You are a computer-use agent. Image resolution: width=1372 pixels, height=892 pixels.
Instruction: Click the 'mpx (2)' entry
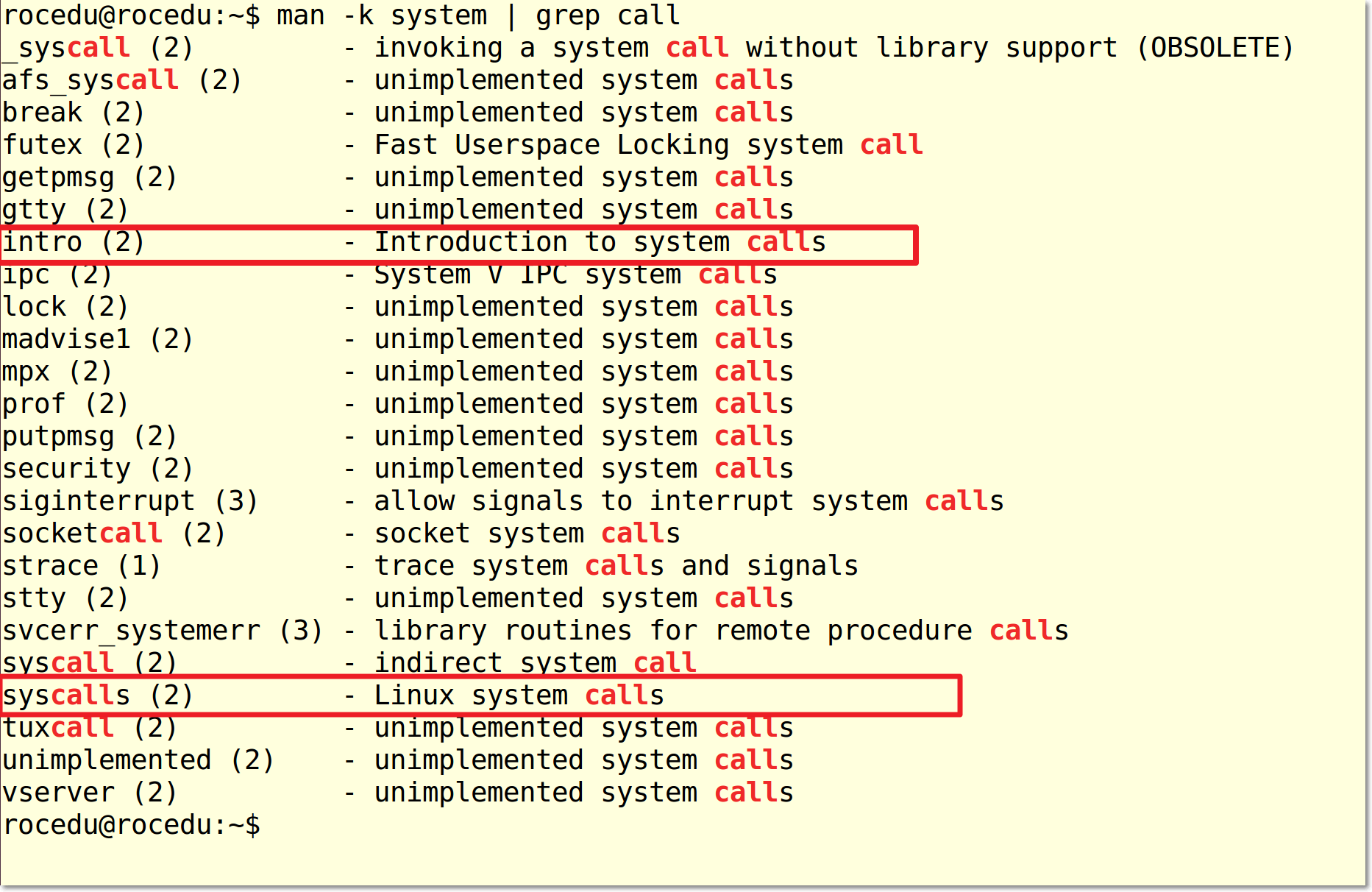[x=57, y=372]
